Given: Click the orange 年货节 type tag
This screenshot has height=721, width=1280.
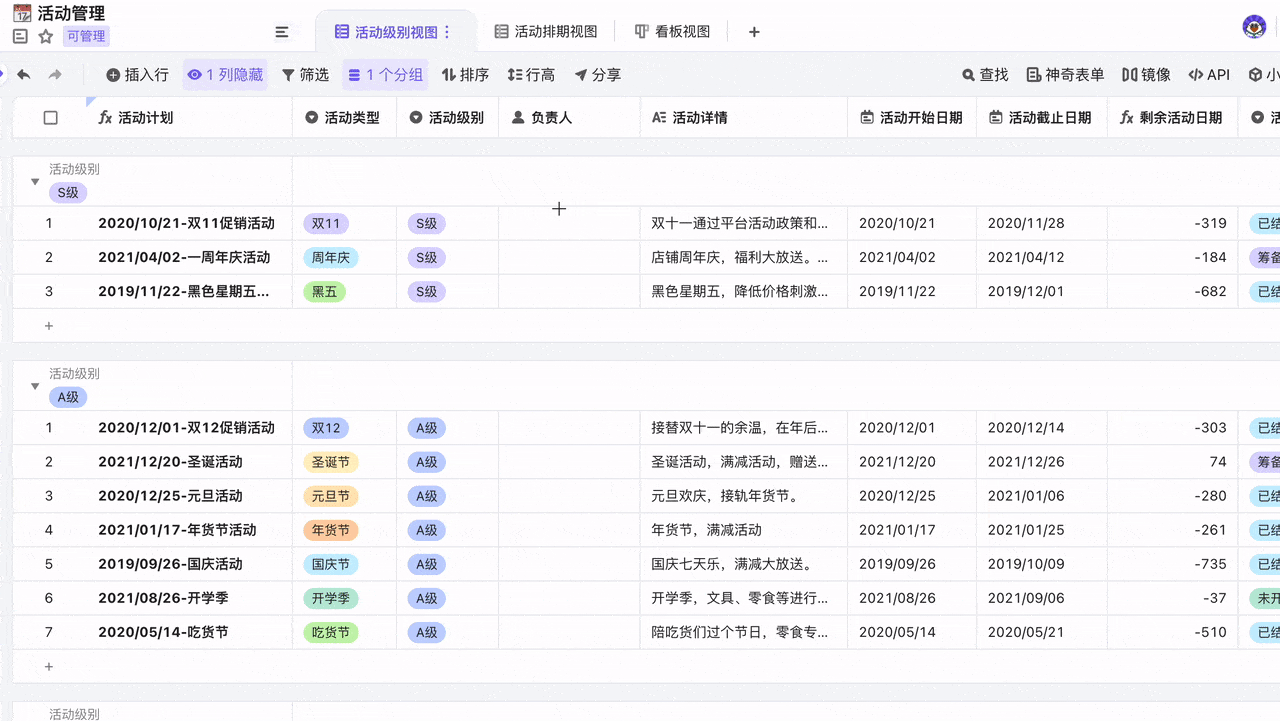Looking at the screenshot, I should click(x=331, y=530).
